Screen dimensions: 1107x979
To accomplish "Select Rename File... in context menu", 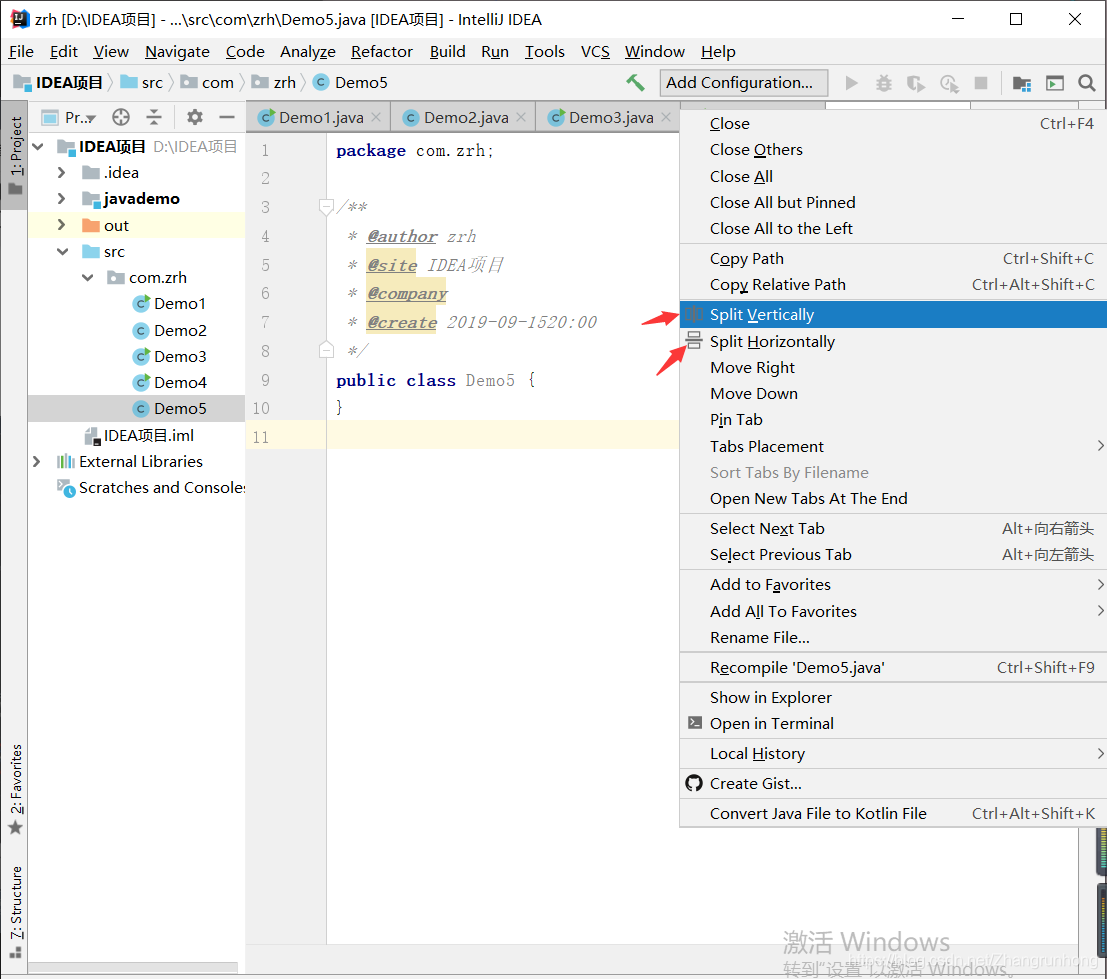I will point(892,637).
